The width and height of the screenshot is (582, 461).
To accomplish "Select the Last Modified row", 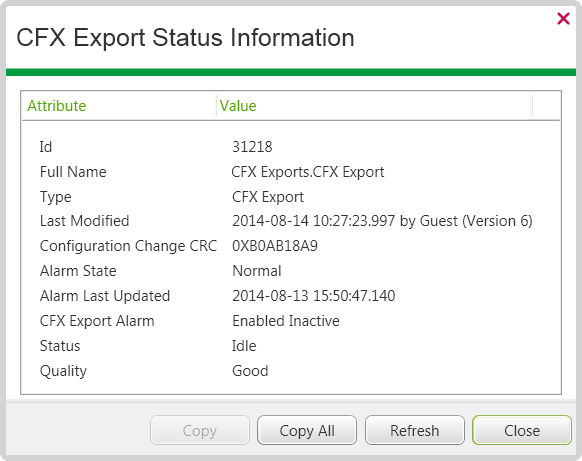I will pyautogui.click(x=291, y=221).
